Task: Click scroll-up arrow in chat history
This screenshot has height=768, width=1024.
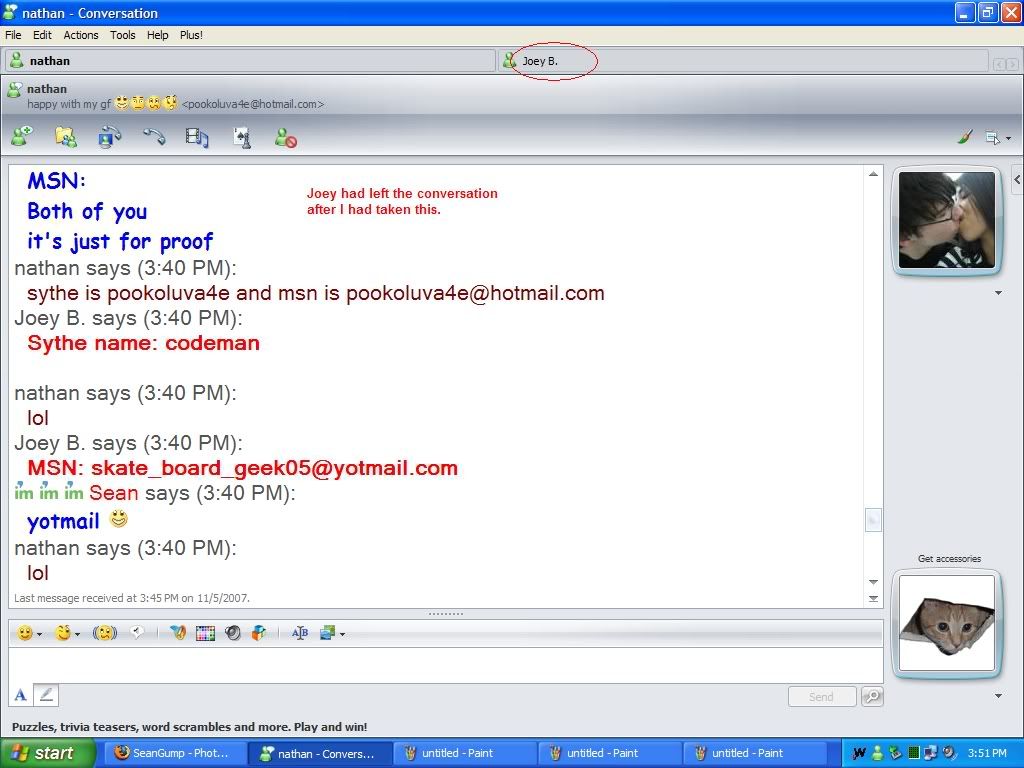Action: [873, 174]
